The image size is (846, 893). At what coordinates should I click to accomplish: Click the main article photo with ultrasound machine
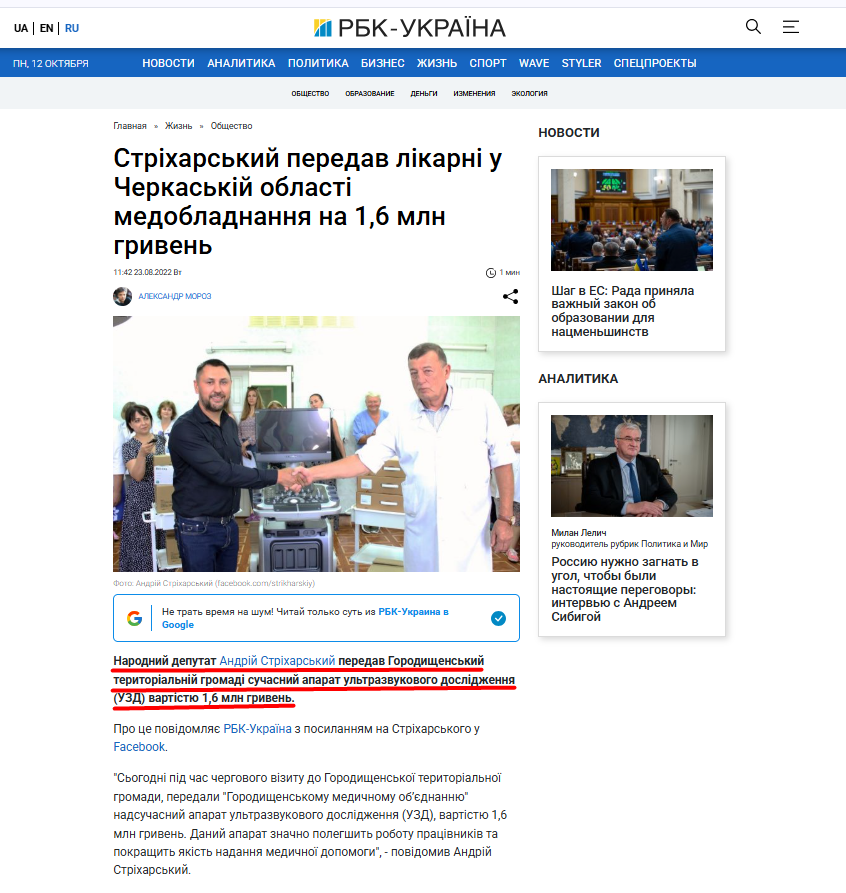click(x=316, y=444)
